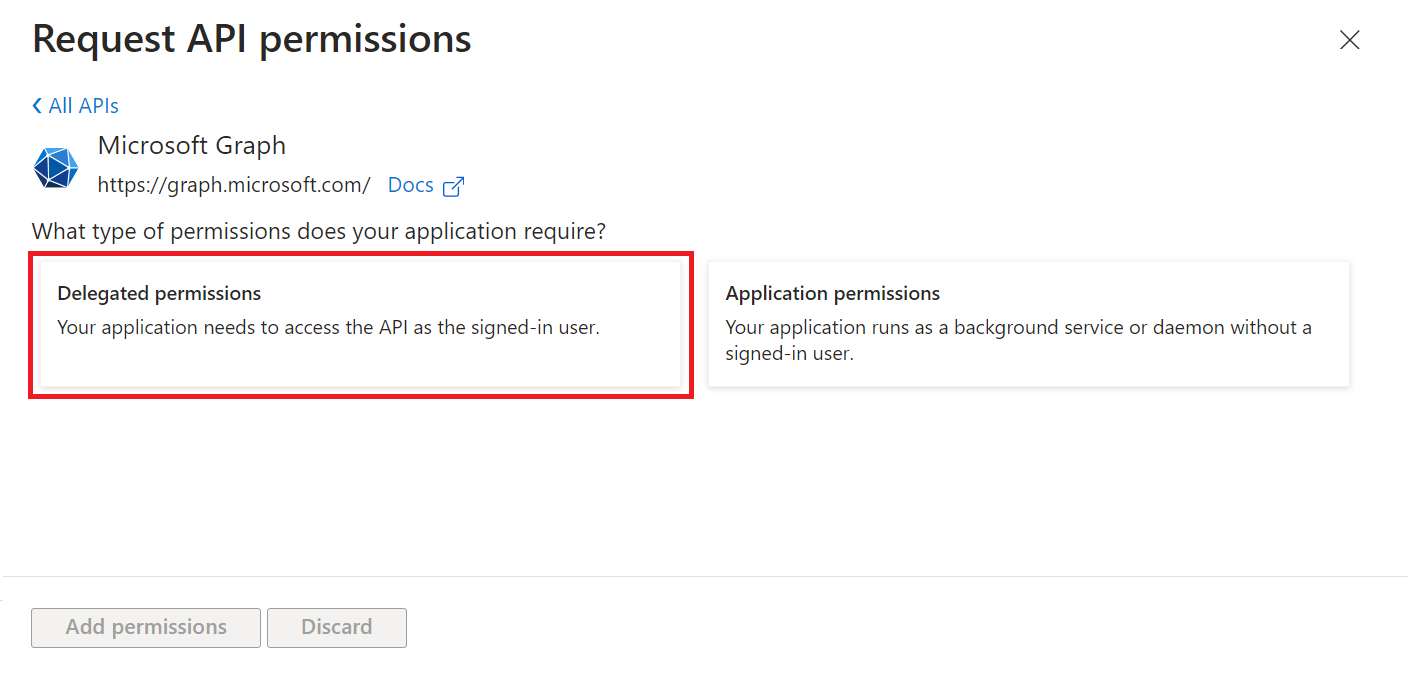Close the Request API permissions panel

[1349, 40]
